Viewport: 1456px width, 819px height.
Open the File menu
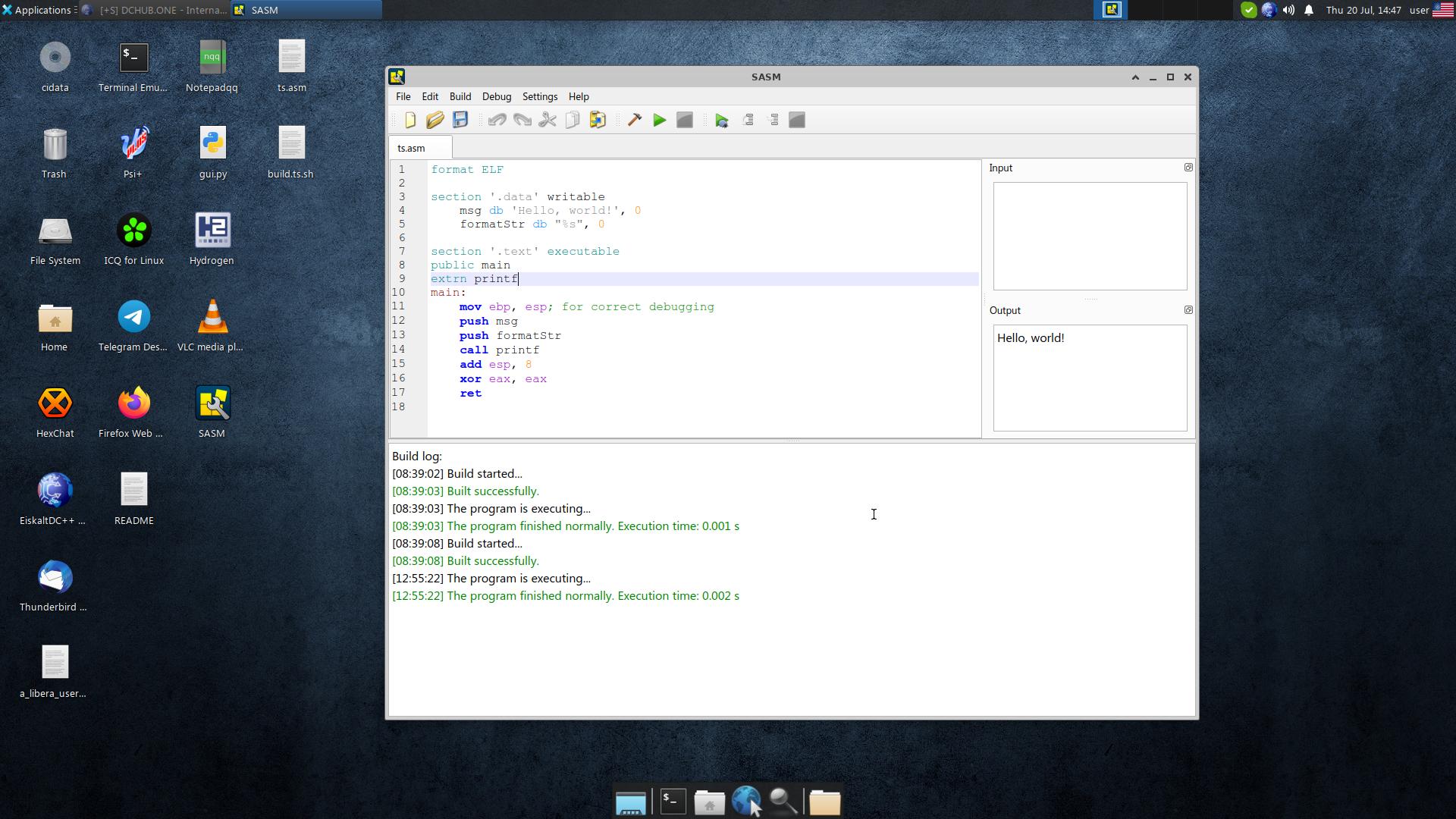coord(403,97)
